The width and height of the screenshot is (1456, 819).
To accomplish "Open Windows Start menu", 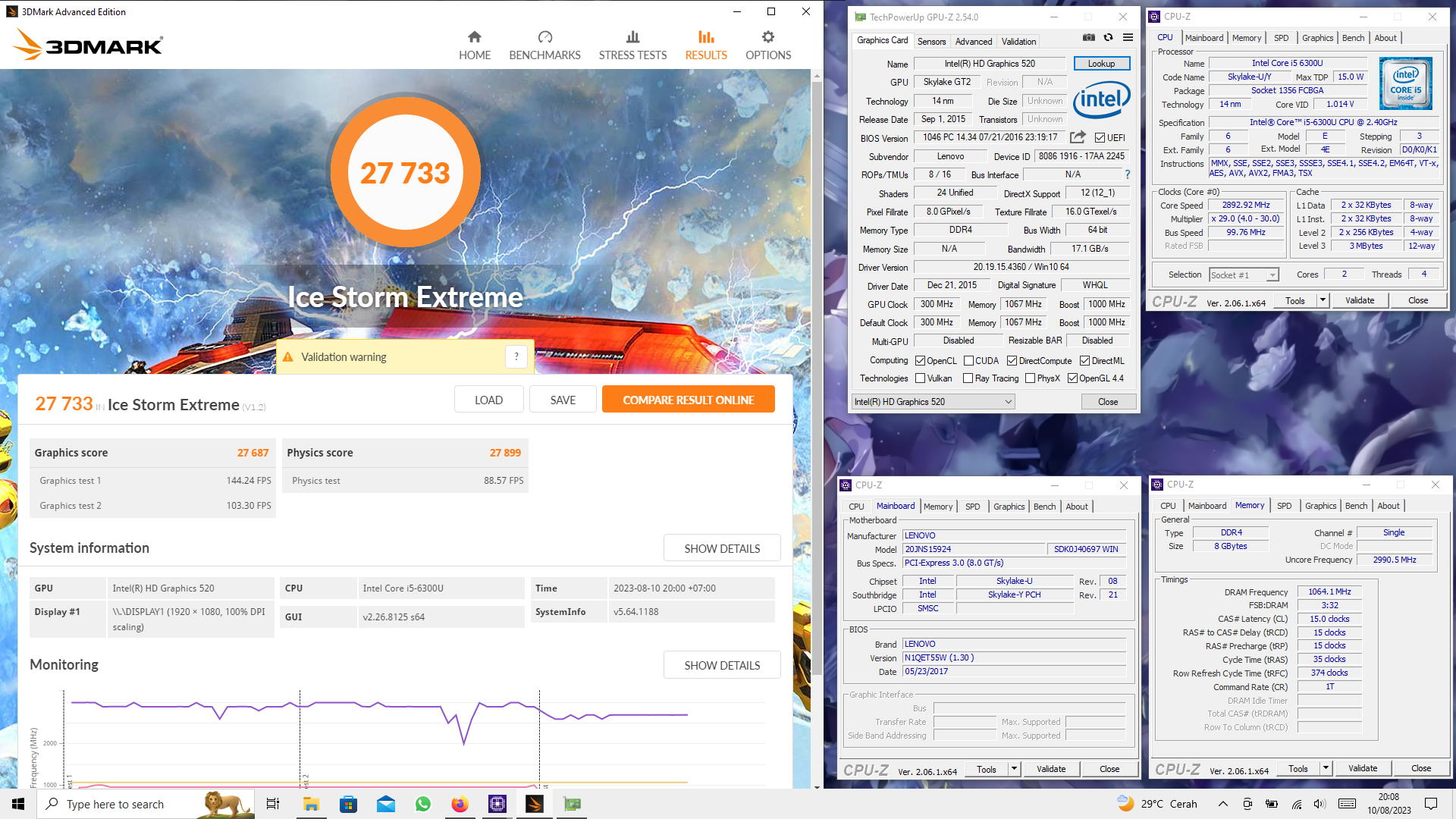I will tap(18, 804).
